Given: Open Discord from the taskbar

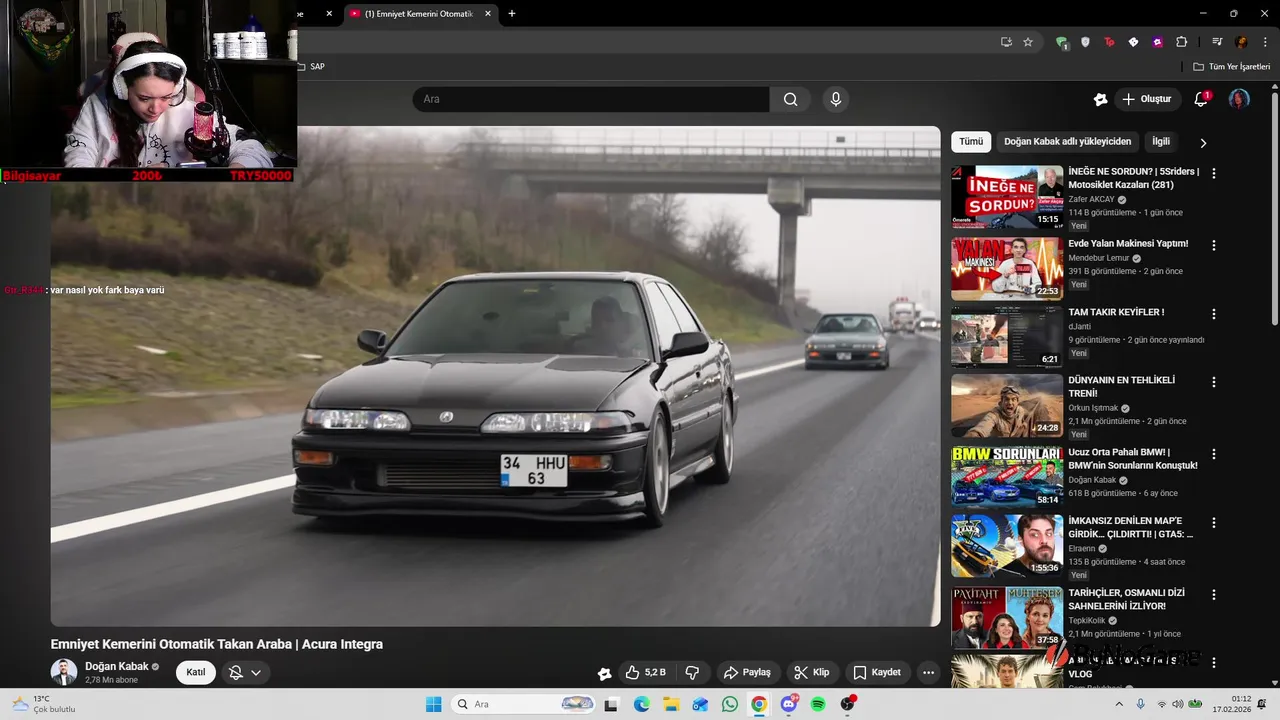Looking at the screenshot, I should pos(789,704).
